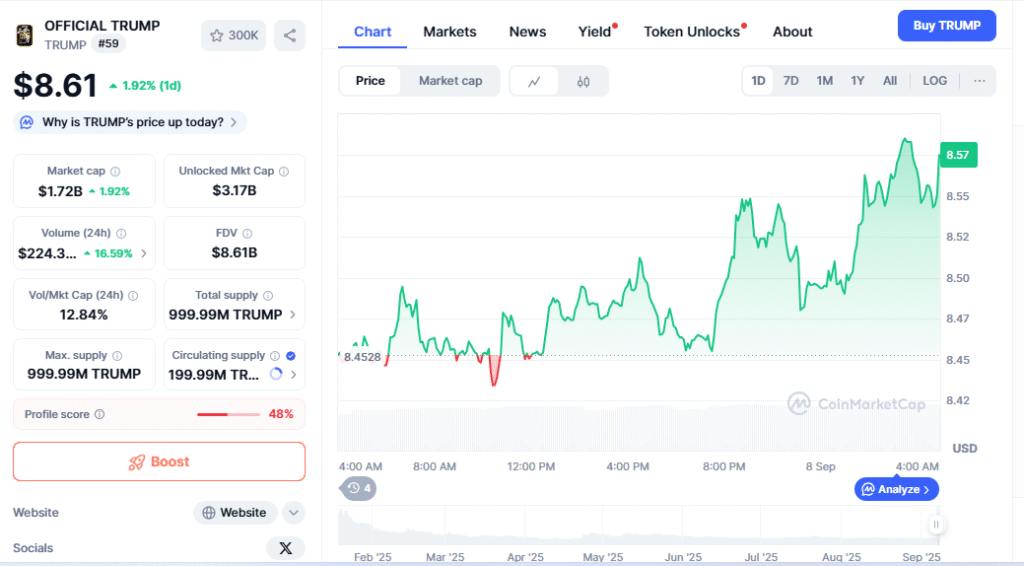Expand Total supply details chevron
Image resolution: width=1024 pixels, height=566 pixels.
(293, 315)
